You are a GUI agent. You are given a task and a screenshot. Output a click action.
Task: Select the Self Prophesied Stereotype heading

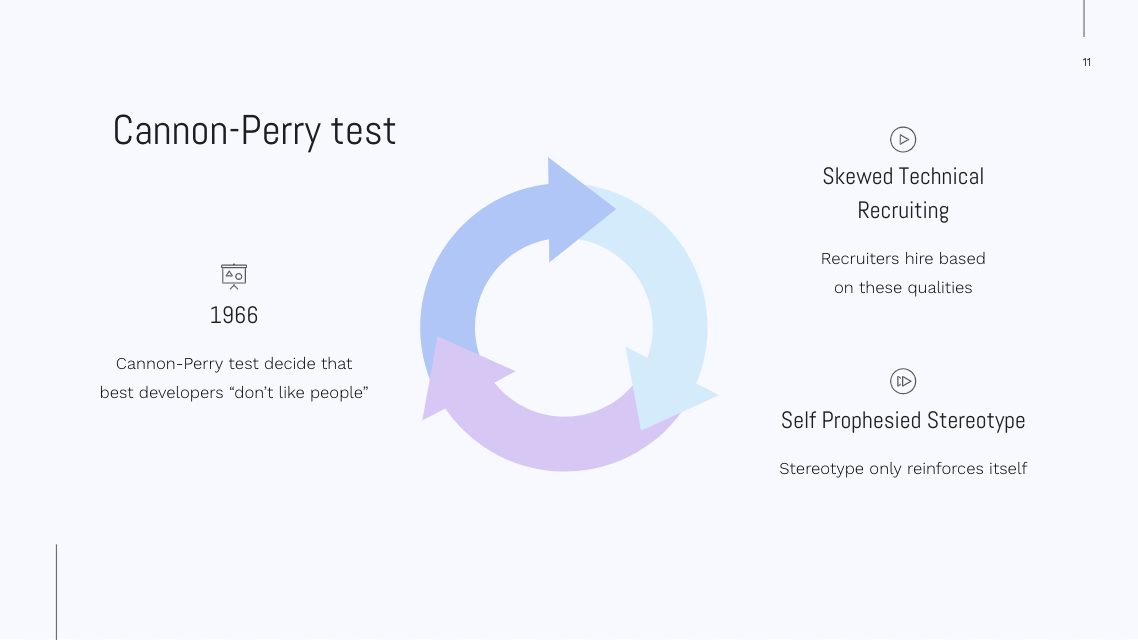903,420
